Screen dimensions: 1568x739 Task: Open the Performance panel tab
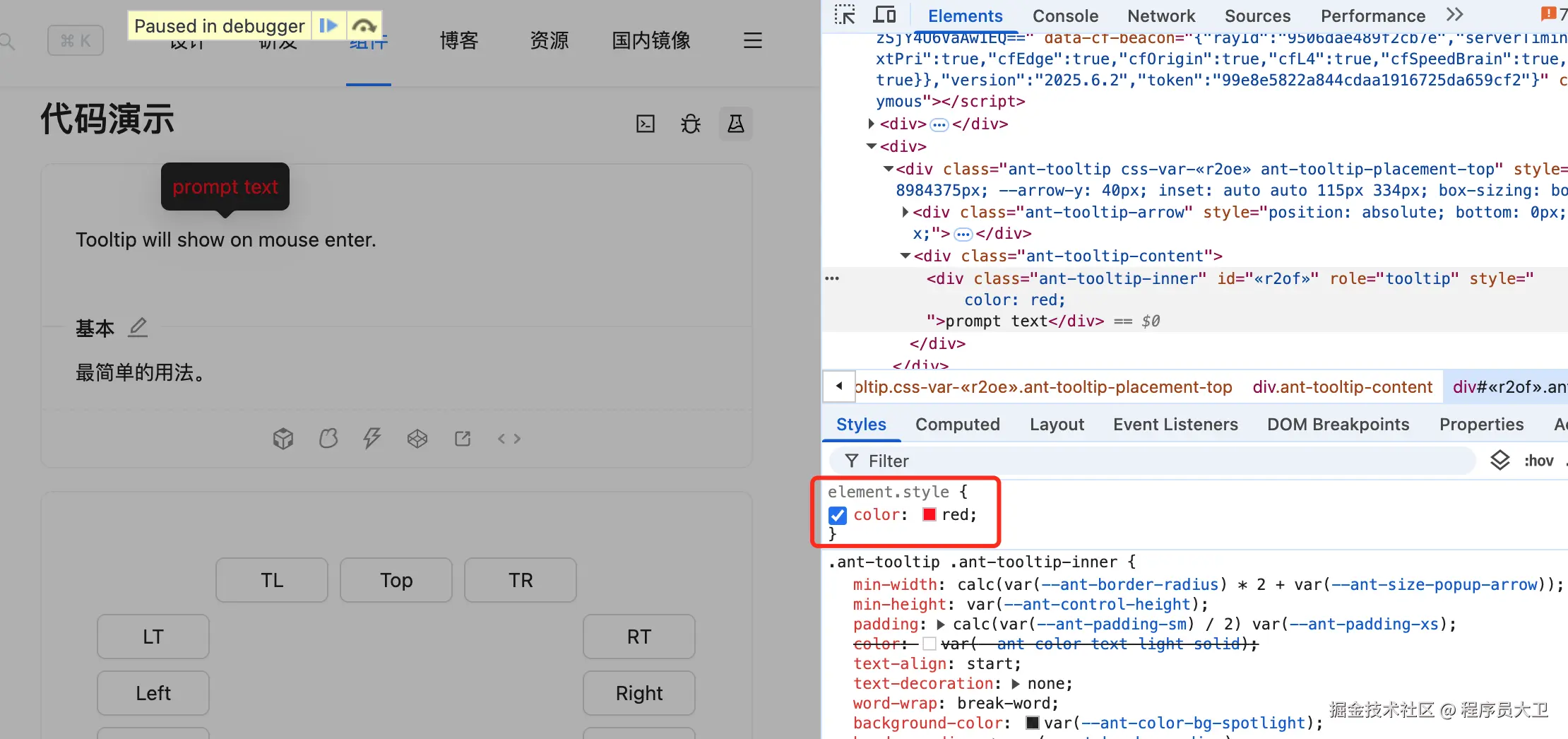1373,16
